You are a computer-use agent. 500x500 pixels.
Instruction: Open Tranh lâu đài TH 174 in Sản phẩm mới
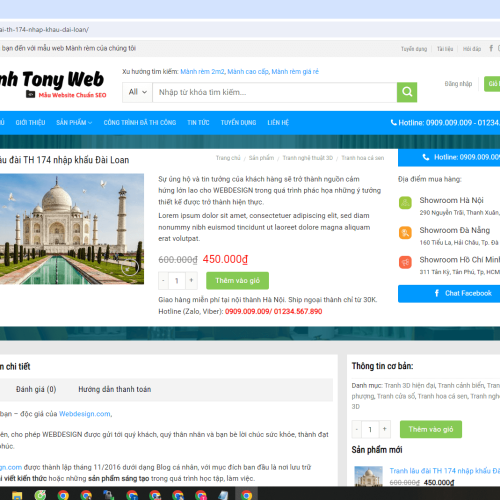coord(445,471)
